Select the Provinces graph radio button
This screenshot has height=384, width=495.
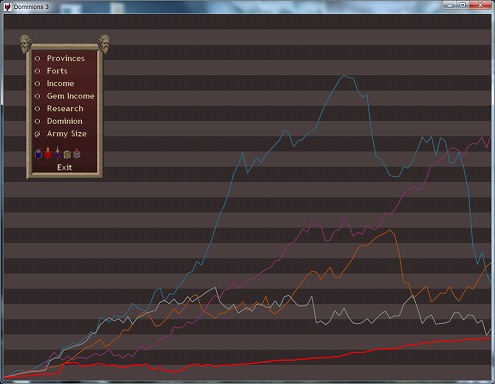[x=37, y=58]
